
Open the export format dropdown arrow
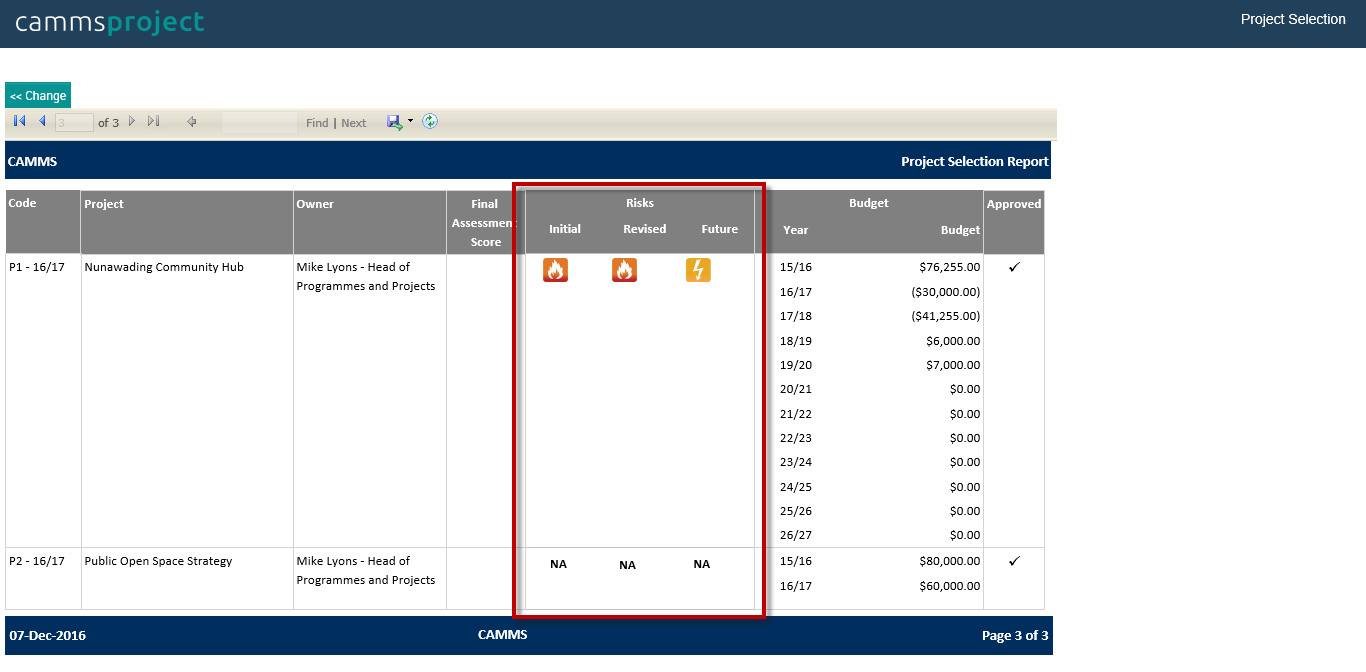[410, 122]
